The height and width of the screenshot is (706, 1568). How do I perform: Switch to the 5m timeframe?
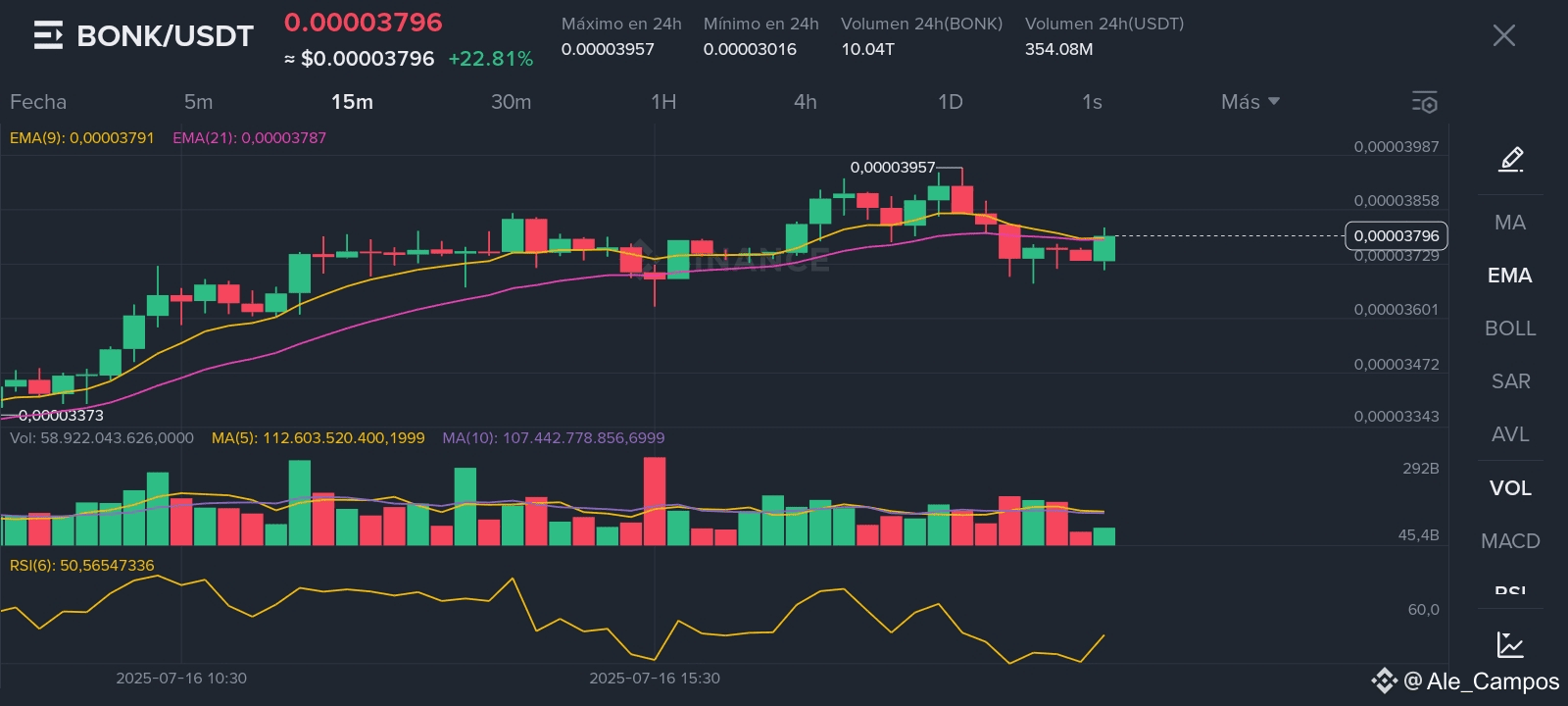(198, 102)
